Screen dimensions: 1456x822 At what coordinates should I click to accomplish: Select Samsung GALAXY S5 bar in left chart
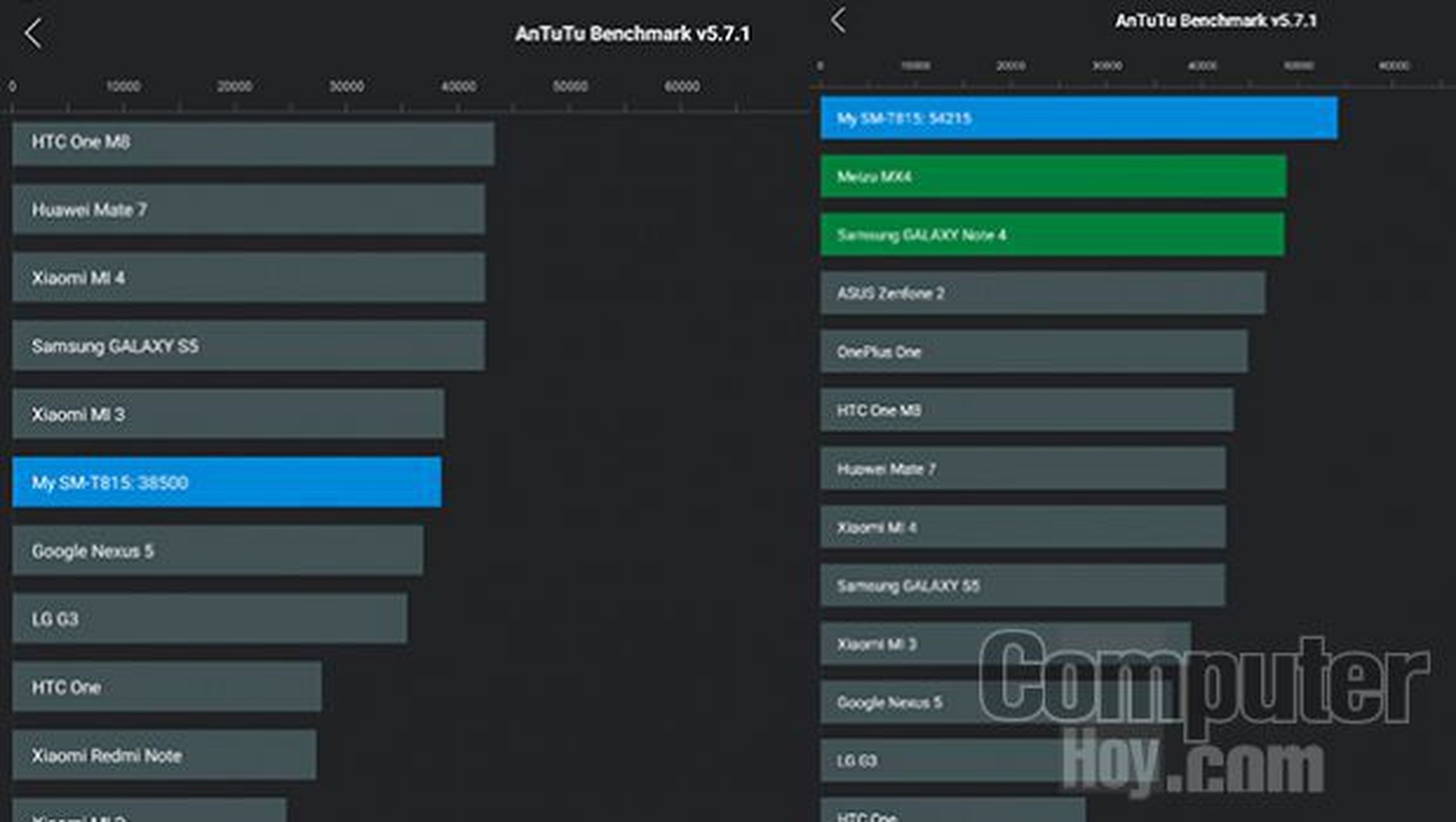pyautogui.click(x=249, y=346)
